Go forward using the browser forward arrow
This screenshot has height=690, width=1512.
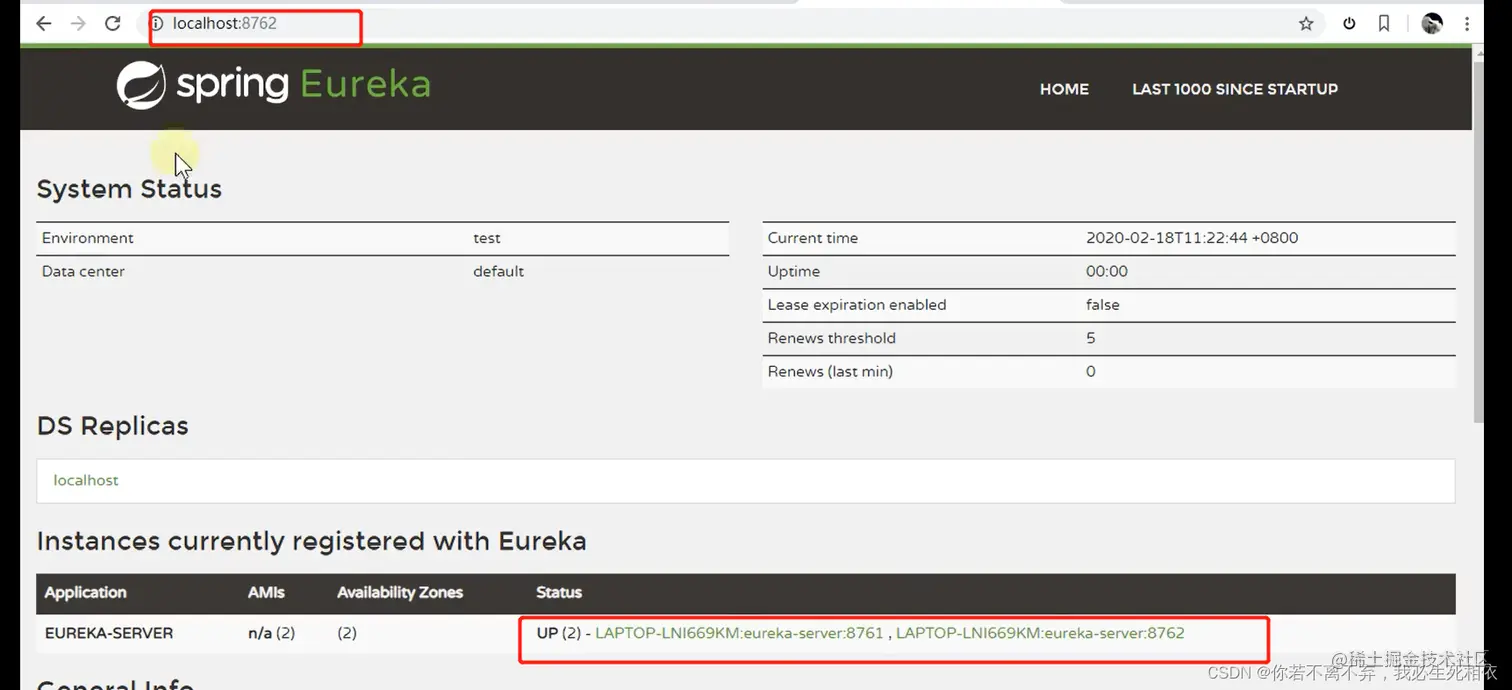tap(78, 23)
